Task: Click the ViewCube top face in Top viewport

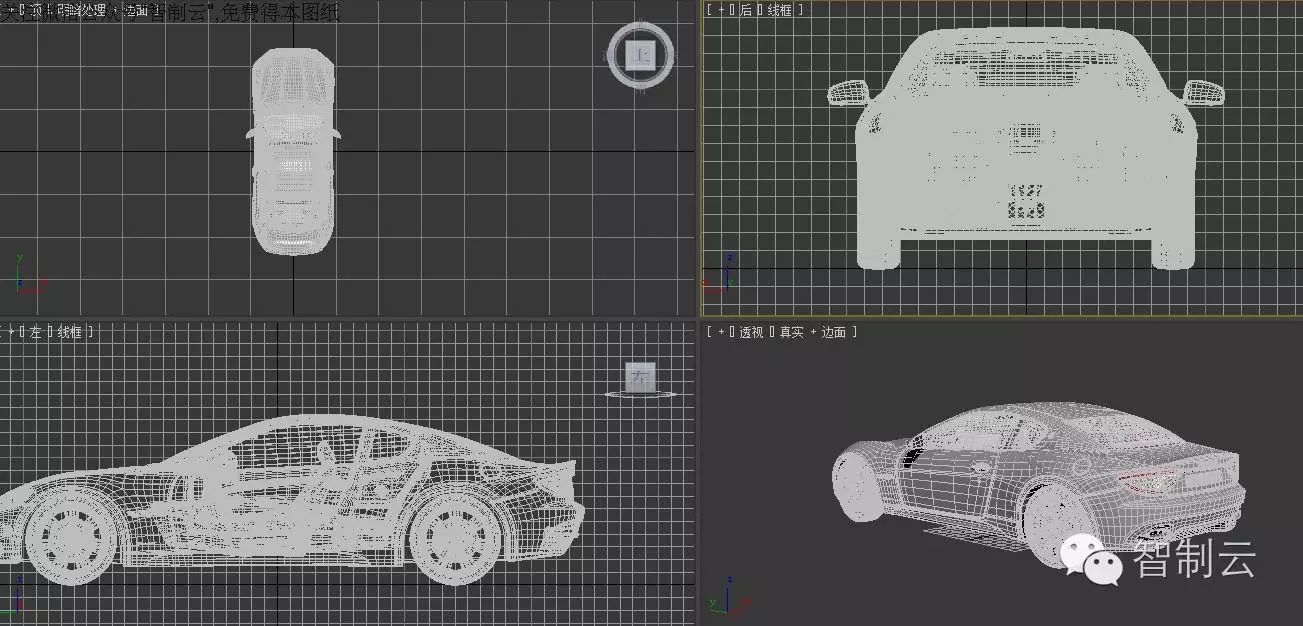Action: (640, 54)
